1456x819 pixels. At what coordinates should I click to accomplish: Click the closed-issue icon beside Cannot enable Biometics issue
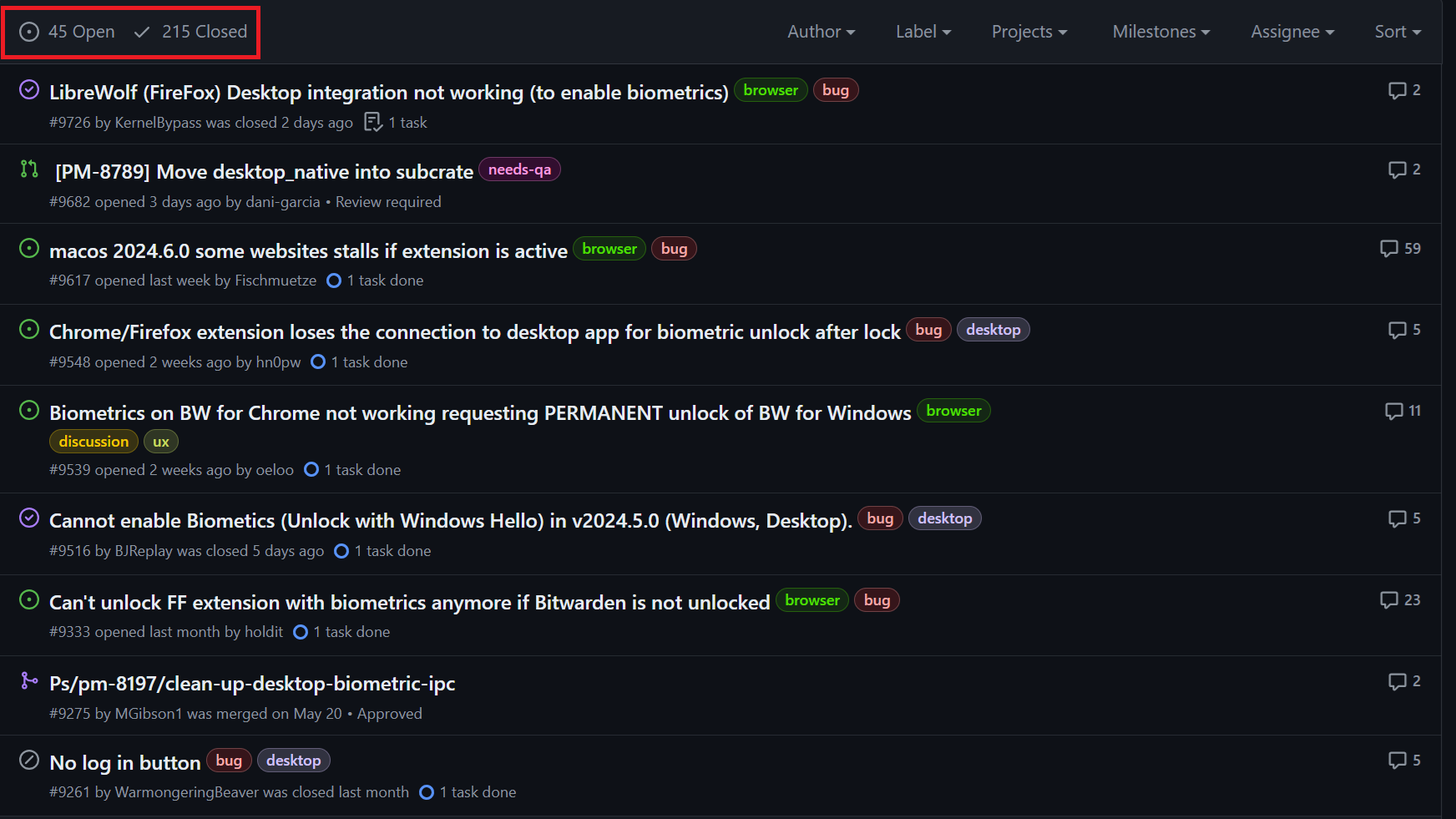coord(29,518)
